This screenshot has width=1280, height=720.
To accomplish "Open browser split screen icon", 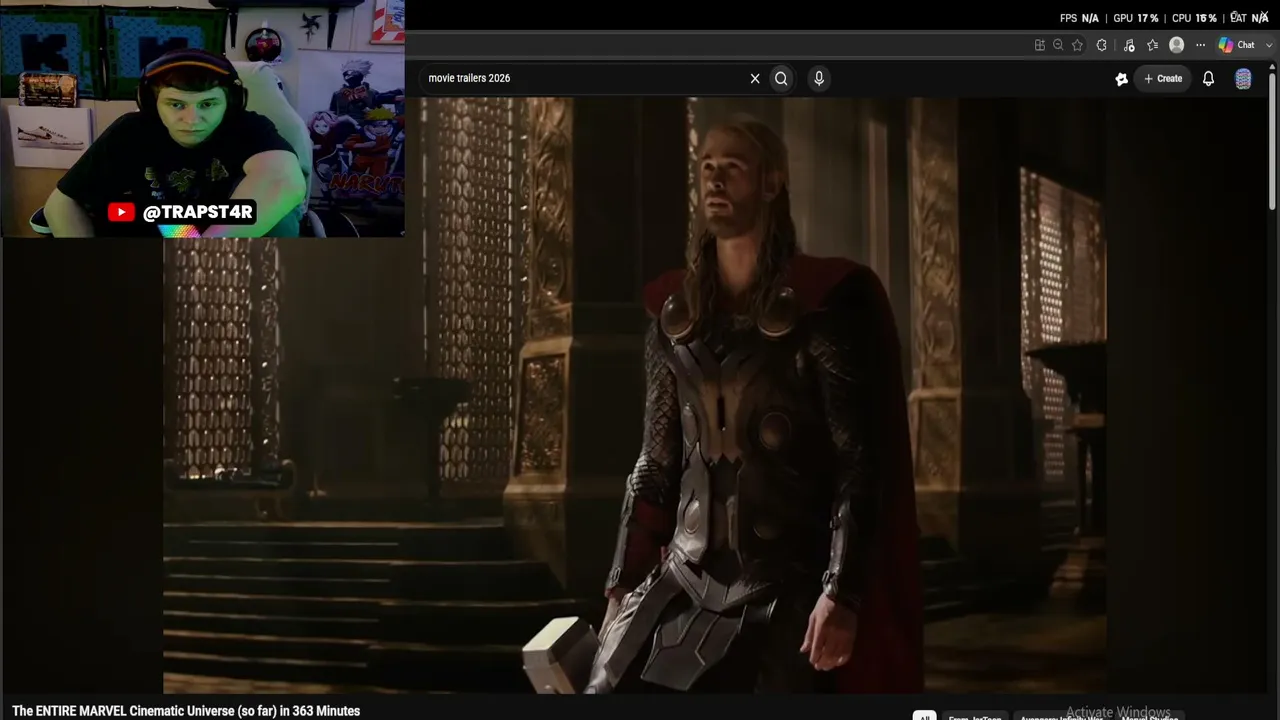I will 1040,45.
